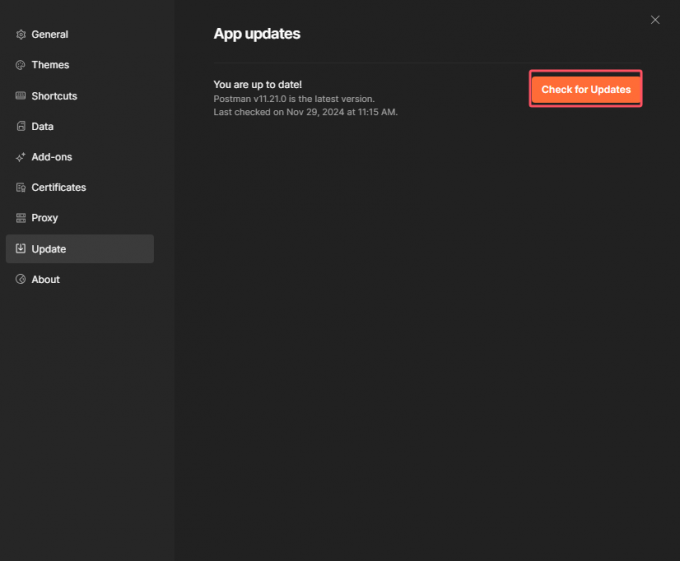Viewport: 680px width, 561px height.
Task: Click the App updates heading
Action: (257, 34)
